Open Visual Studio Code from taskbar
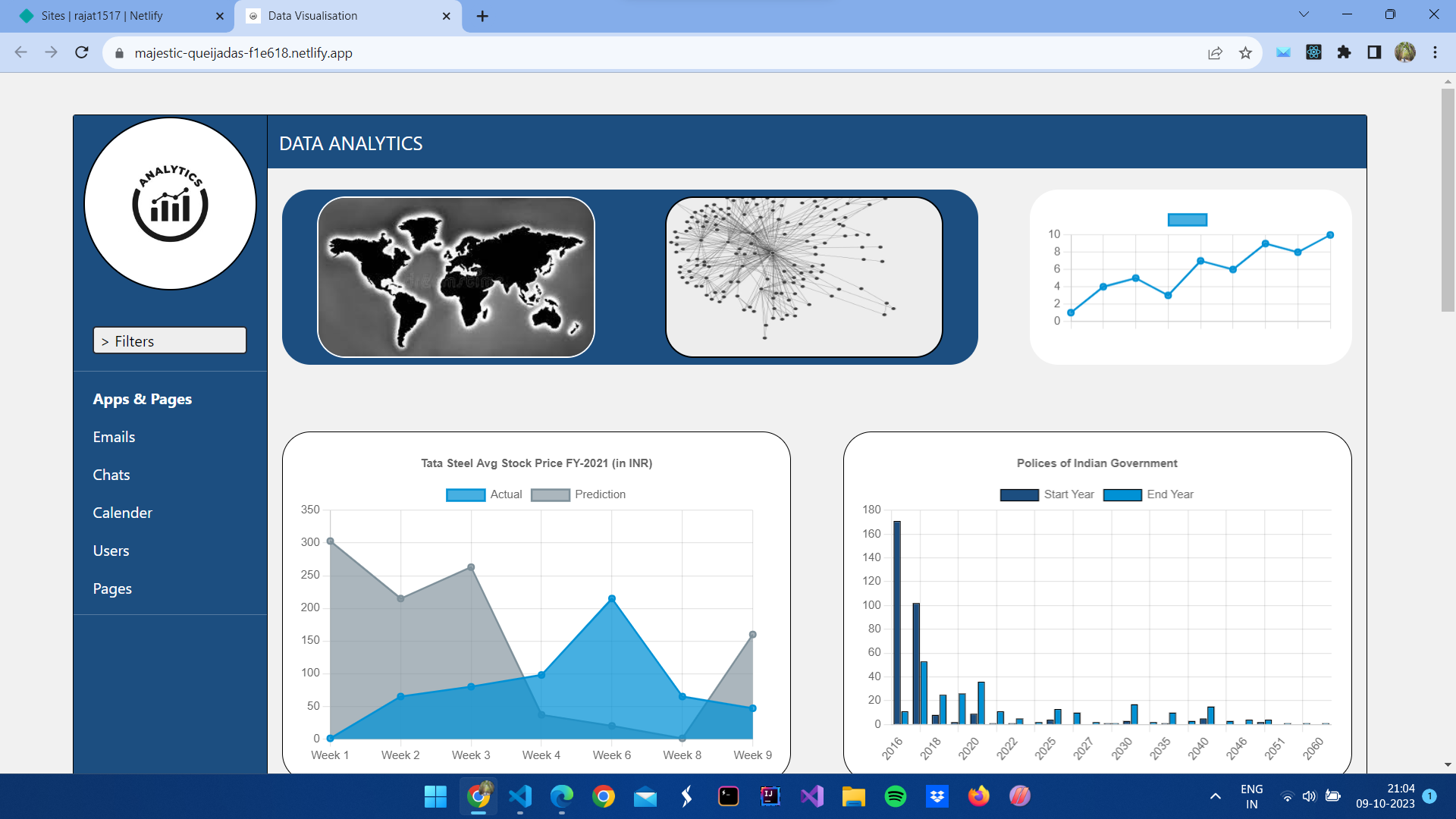Viewport: 1456px width, 819px height. pos(520,796)
